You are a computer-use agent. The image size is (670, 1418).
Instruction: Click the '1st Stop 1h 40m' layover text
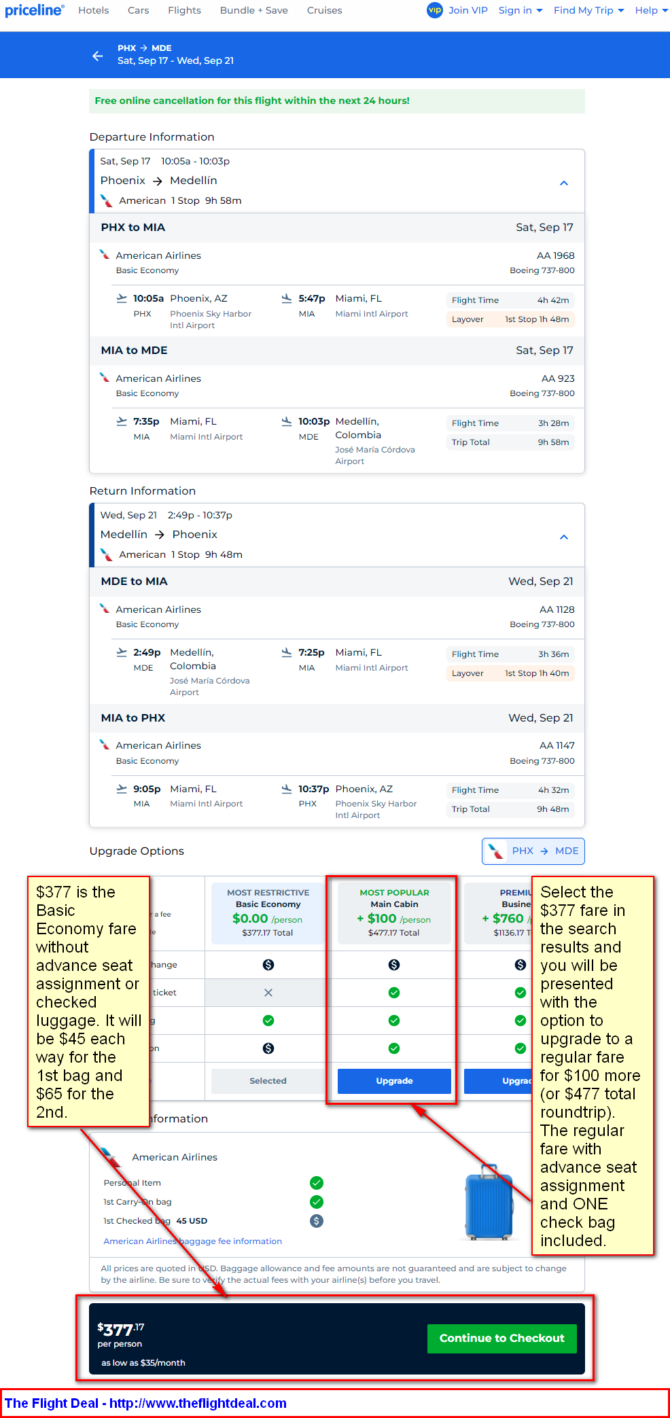(537, 674)
